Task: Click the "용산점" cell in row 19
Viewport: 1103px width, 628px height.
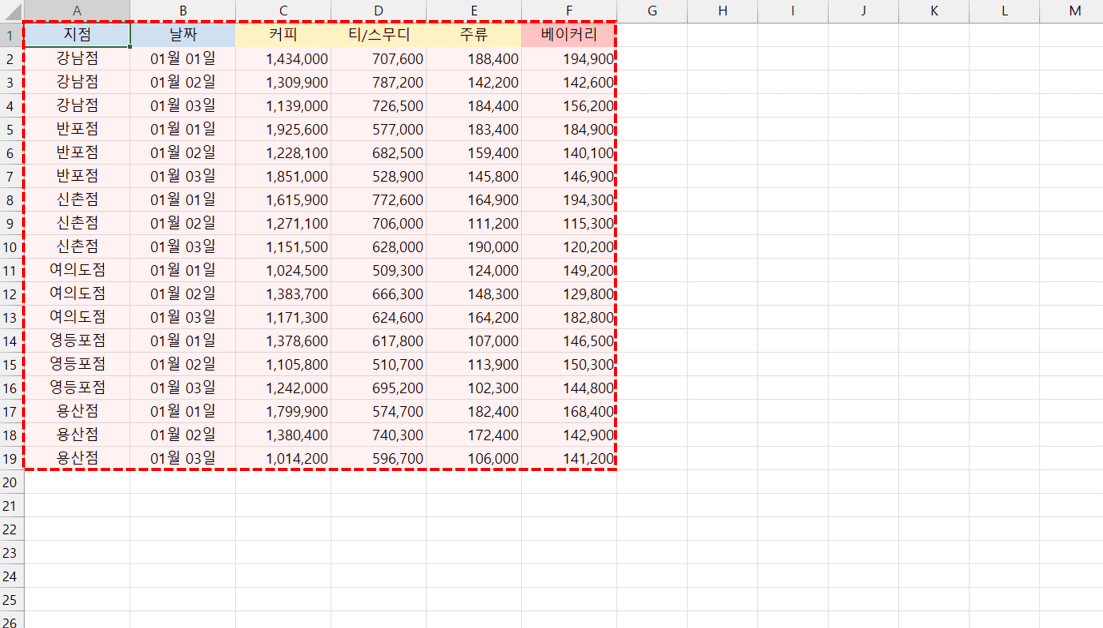Action: tap(77, 458)
